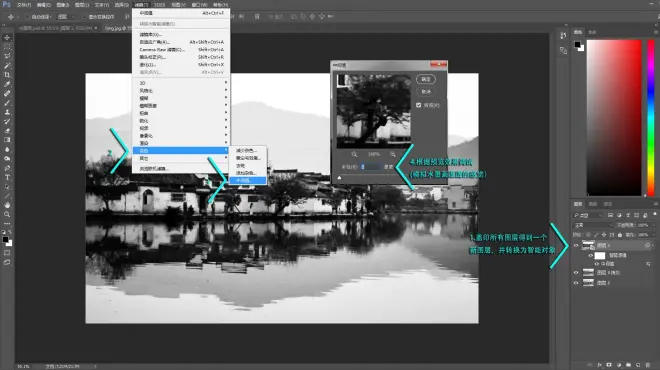Select the Eraser tool
This screenshot has width=660, height=370.
(7, 131)
